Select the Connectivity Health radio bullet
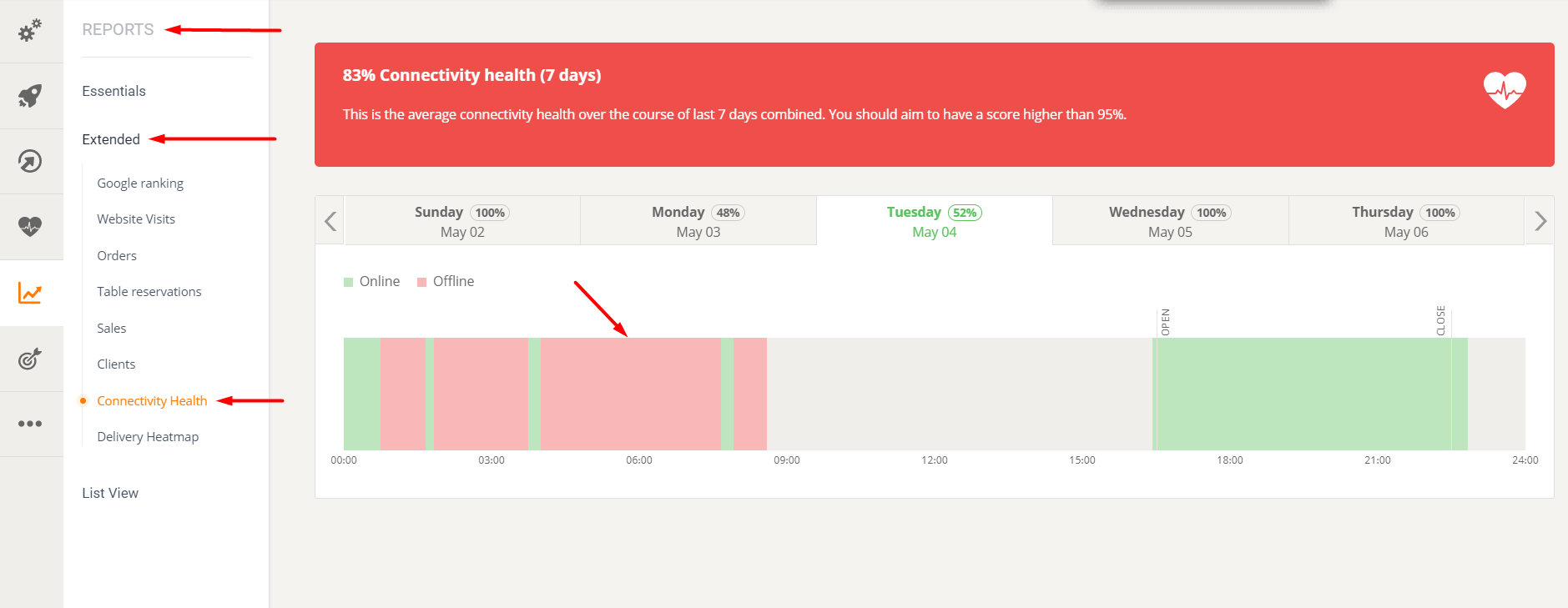The image size is (1568, 608). [x=83, y=400]
